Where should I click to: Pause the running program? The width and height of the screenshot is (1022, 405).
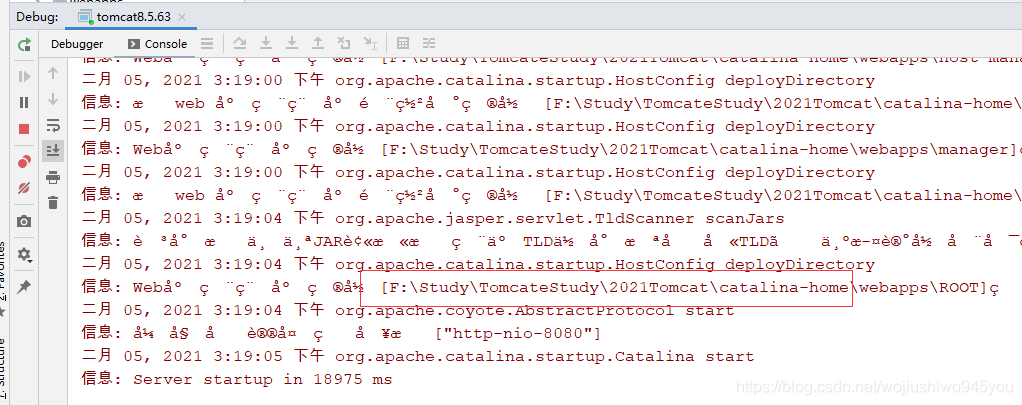click(24, 102)
